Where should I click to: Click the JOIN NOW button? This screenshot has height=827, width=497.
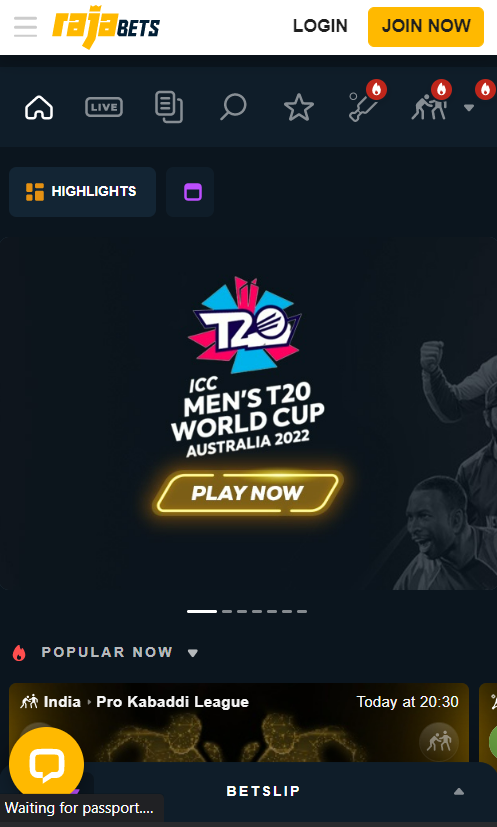tap(426, 26)
